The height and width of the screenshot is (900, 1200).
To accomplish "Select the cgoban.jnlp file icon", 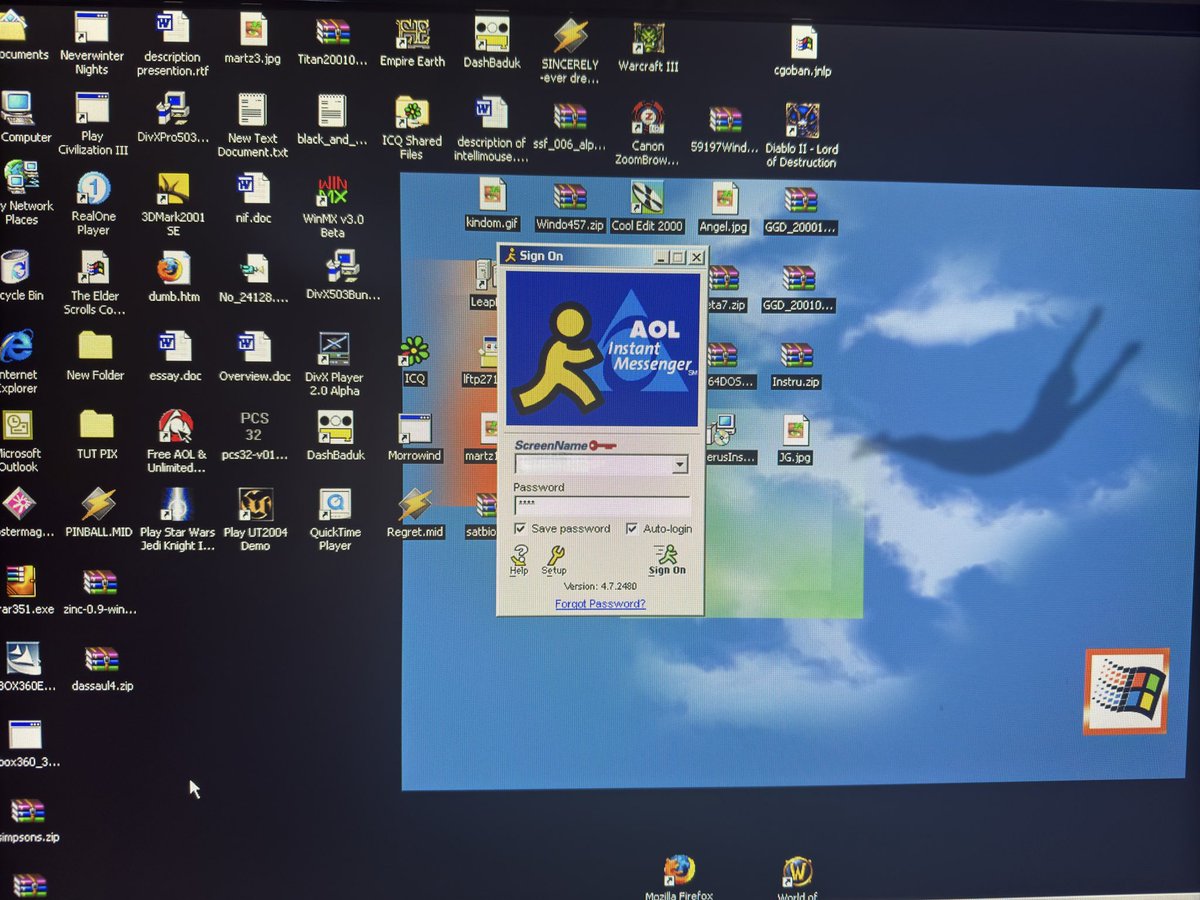I will point(803,43).
